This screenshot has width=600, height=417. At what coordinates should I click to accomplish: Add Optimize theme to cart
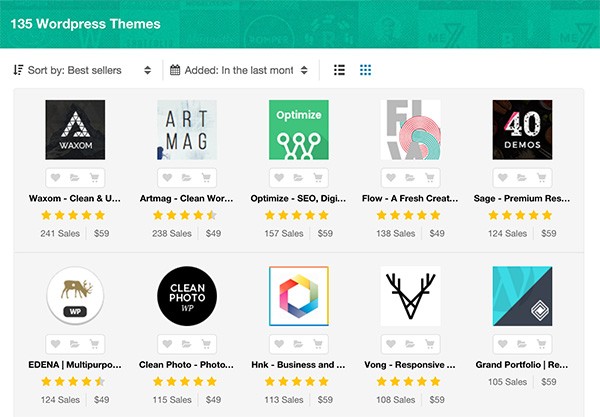pyautogui.click(x=318, y=178)
